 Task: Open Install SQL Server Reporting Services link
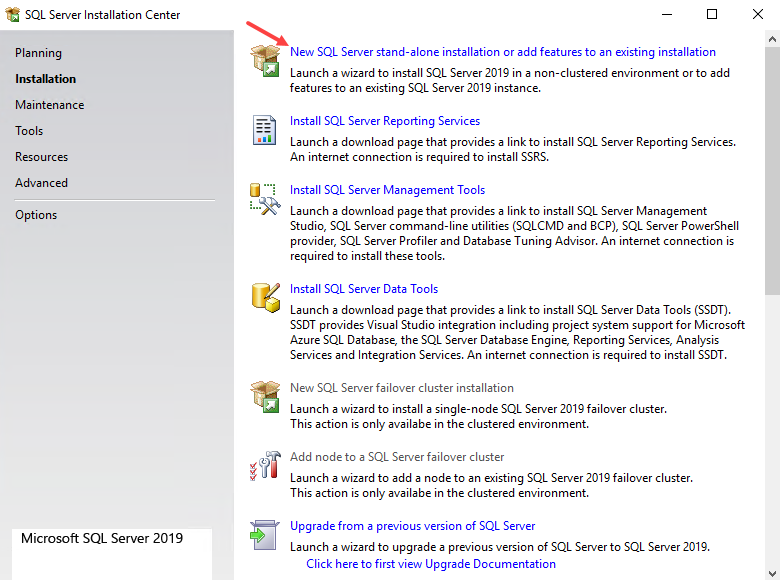point(385,121)
